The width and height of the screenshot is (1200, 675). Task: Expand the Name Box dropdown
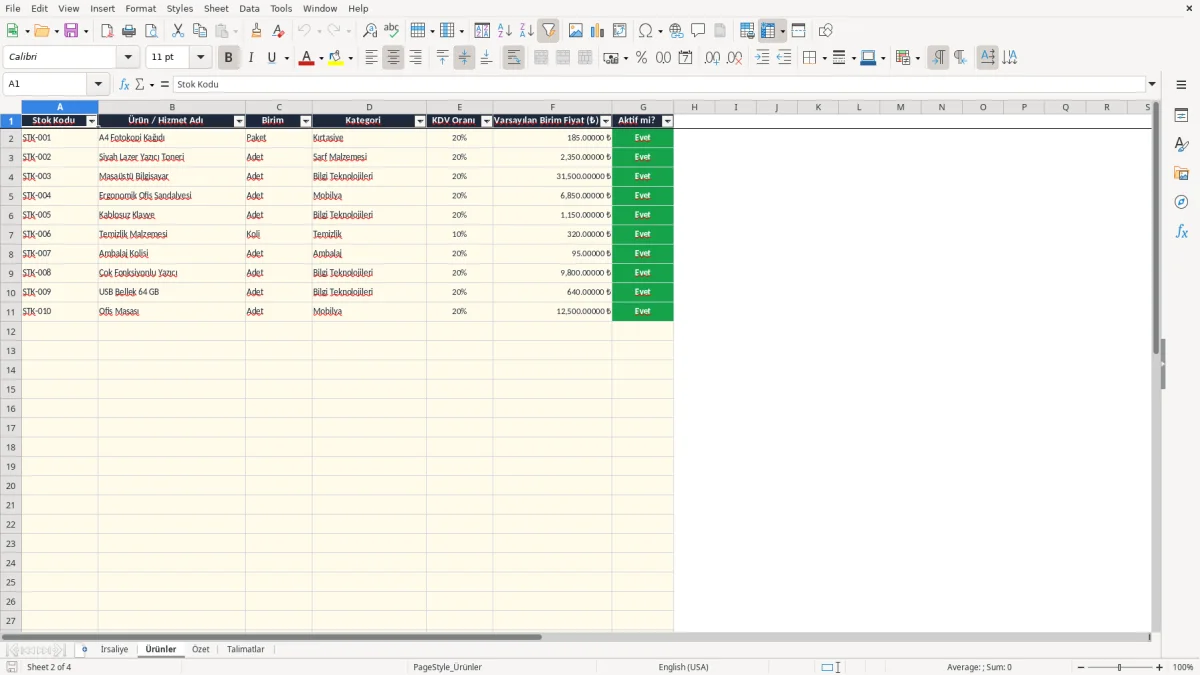tap(98, 84)
